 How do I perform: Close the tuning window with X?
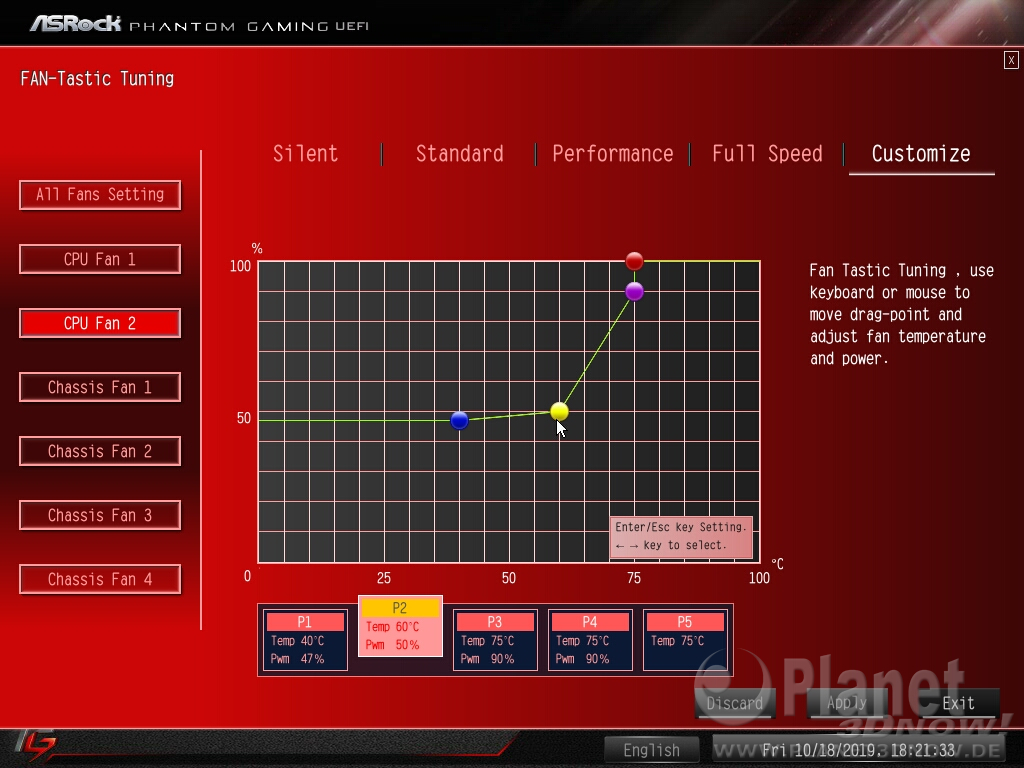[1011, 60]
